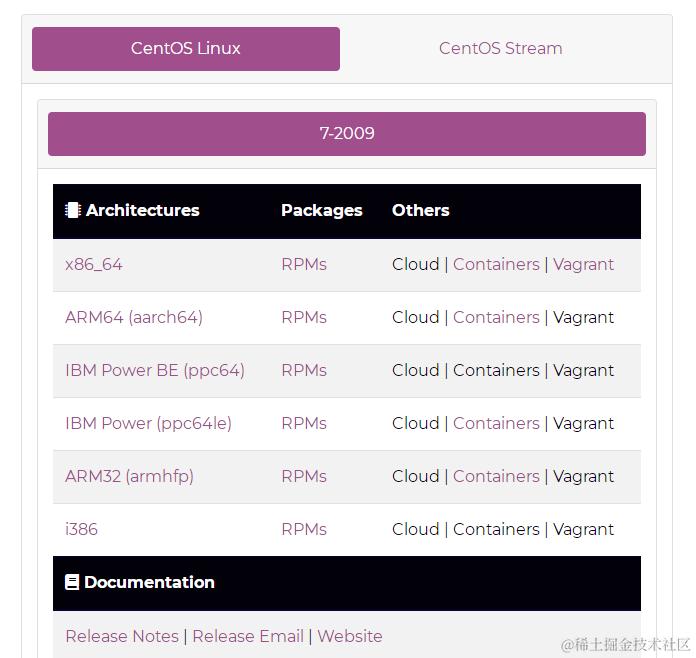The height and width of the screenshot is (658, 696).
Task: Open Containers link in ARM32 row
Action: pyautogui.click(x=496, y=476)
